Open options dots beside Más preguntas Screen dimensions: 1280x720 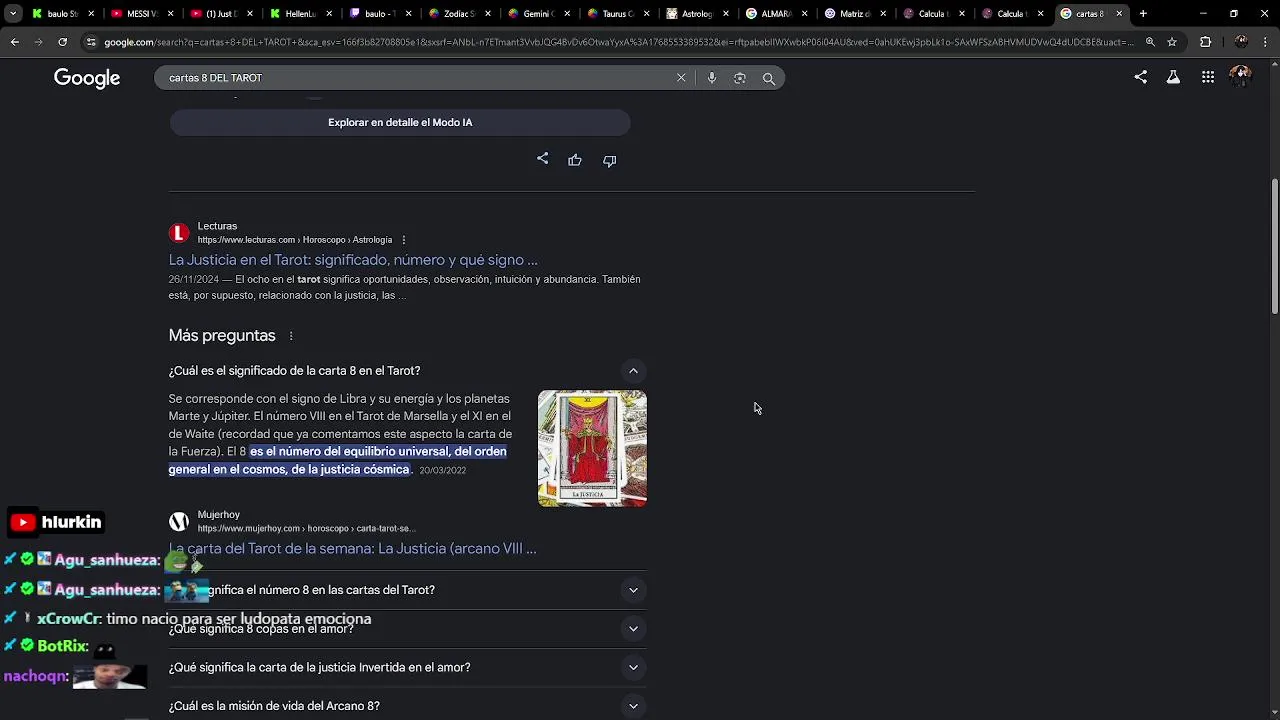point(291,336)
